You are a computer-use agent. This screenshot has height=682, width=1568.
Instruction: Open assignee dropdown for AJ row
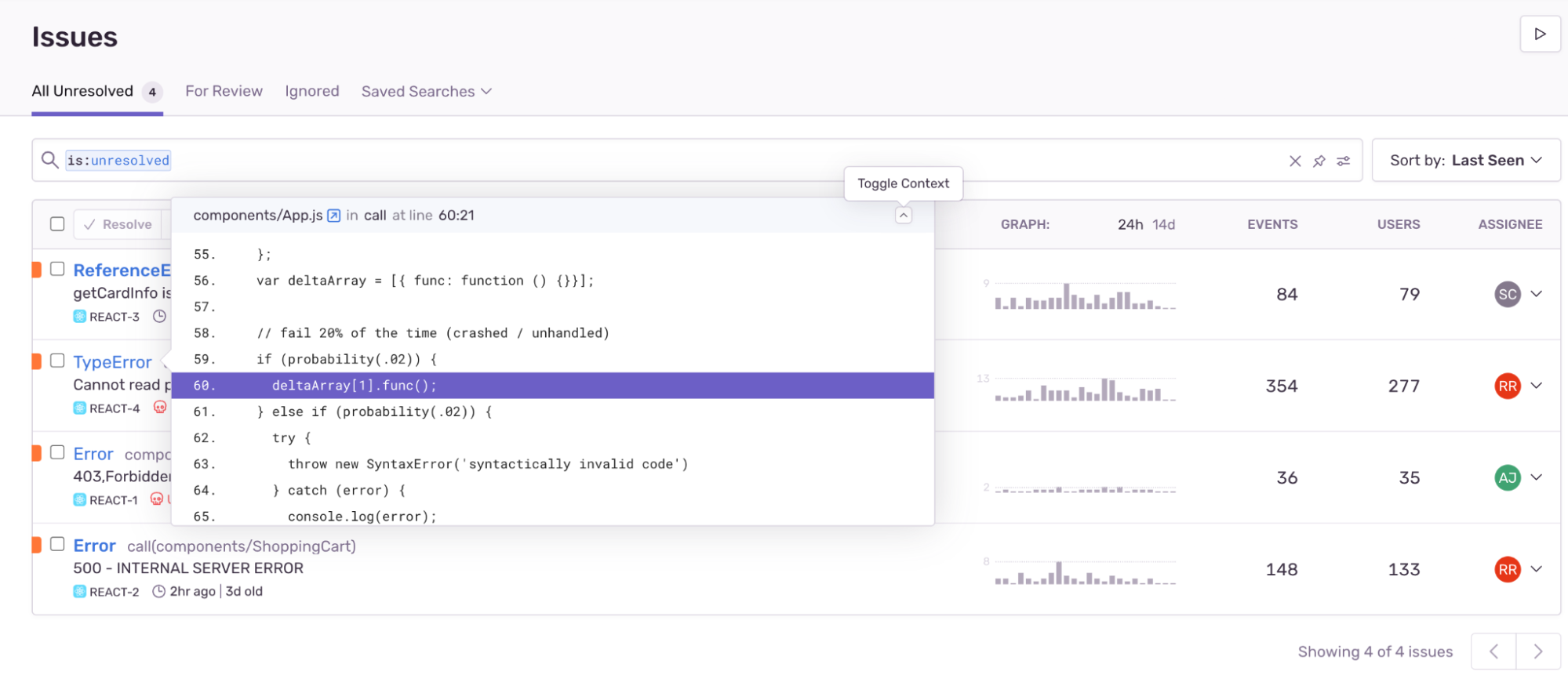(x=1536, y=477)
